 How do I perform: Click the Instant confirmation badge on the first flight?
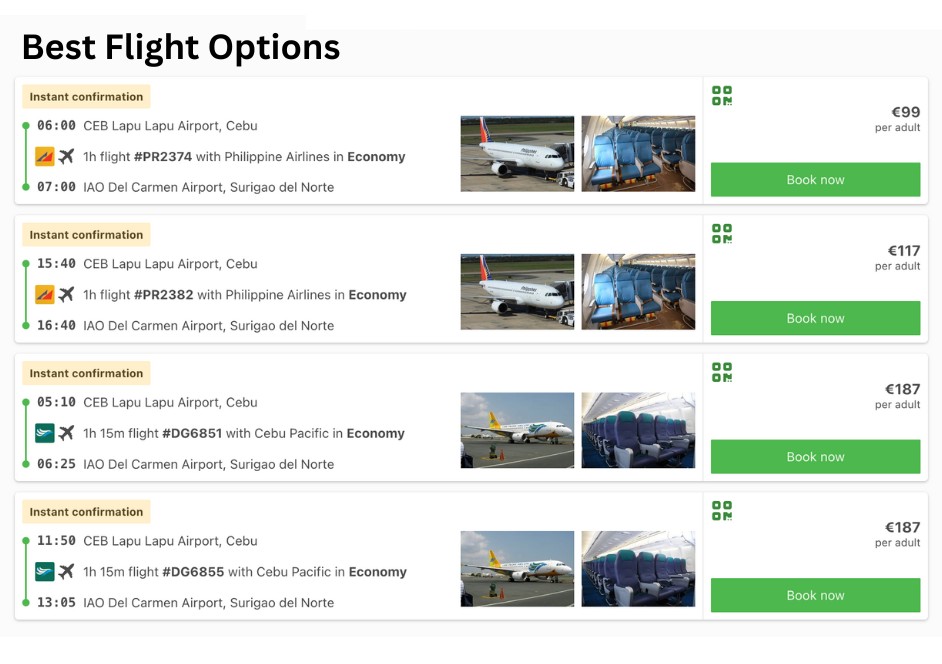(86, 96)
